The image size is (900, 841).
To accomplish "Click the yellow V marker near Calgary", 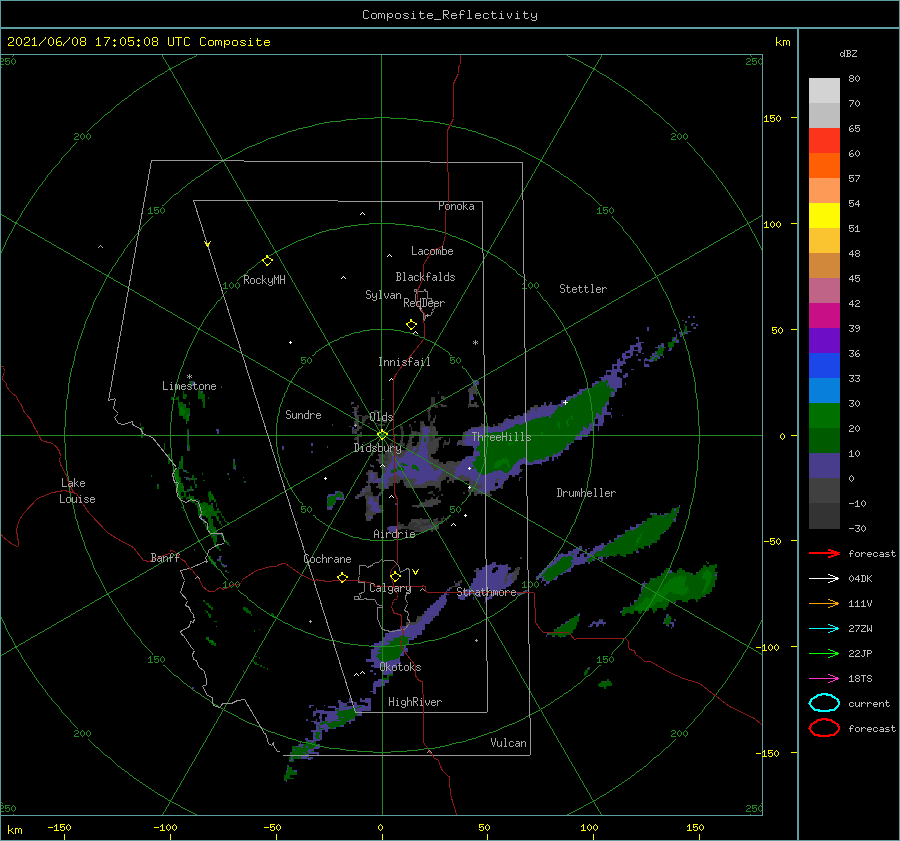I will 415,572.
